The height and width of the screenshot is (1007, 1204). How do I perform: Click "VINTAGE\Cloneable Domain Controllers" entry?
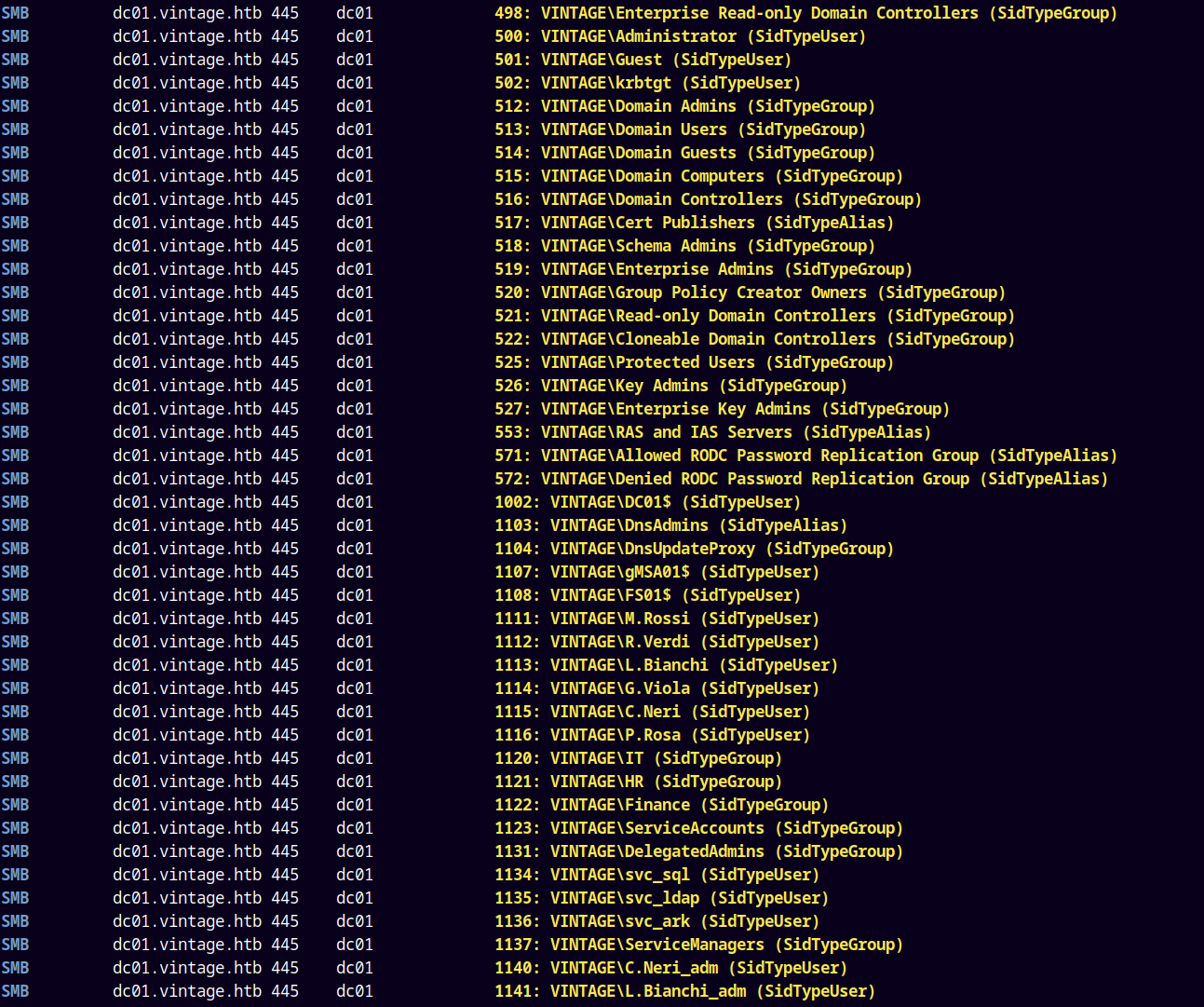tap(778, 339)
